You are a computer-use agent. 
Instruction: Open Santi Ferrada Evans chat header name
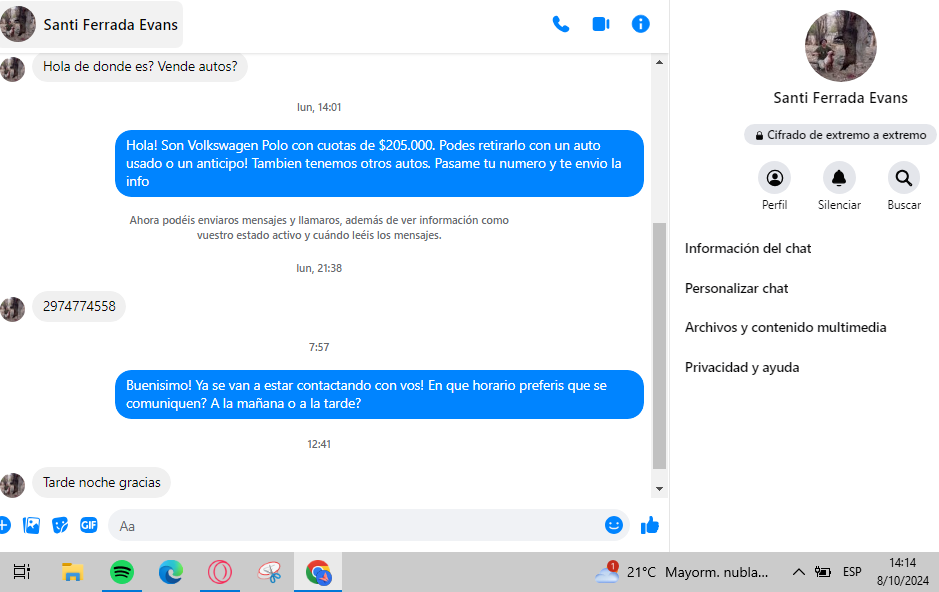tap(110, 24)
